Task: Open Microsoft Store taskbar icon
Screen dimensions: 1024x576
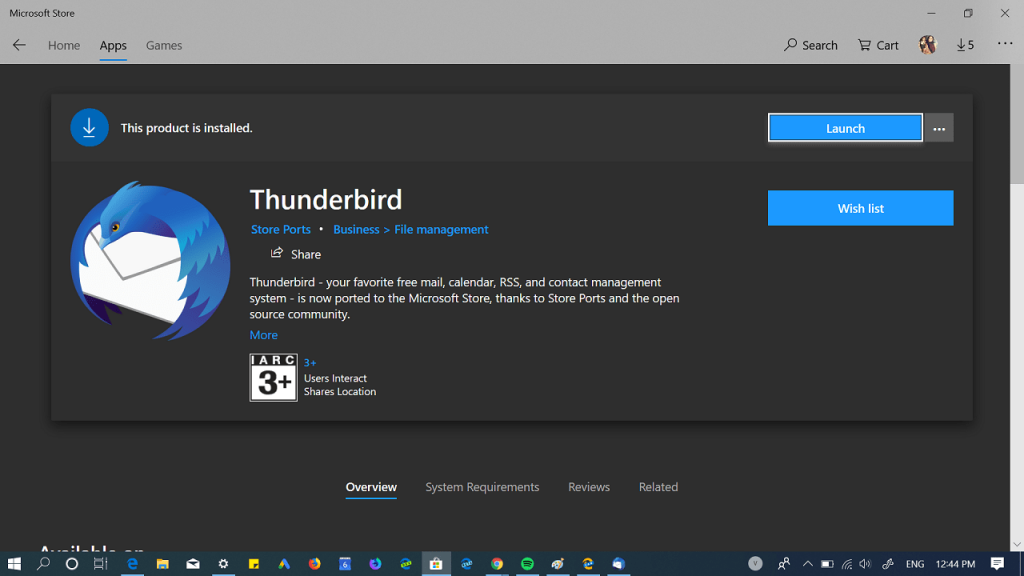Action: tap(436, 564)
